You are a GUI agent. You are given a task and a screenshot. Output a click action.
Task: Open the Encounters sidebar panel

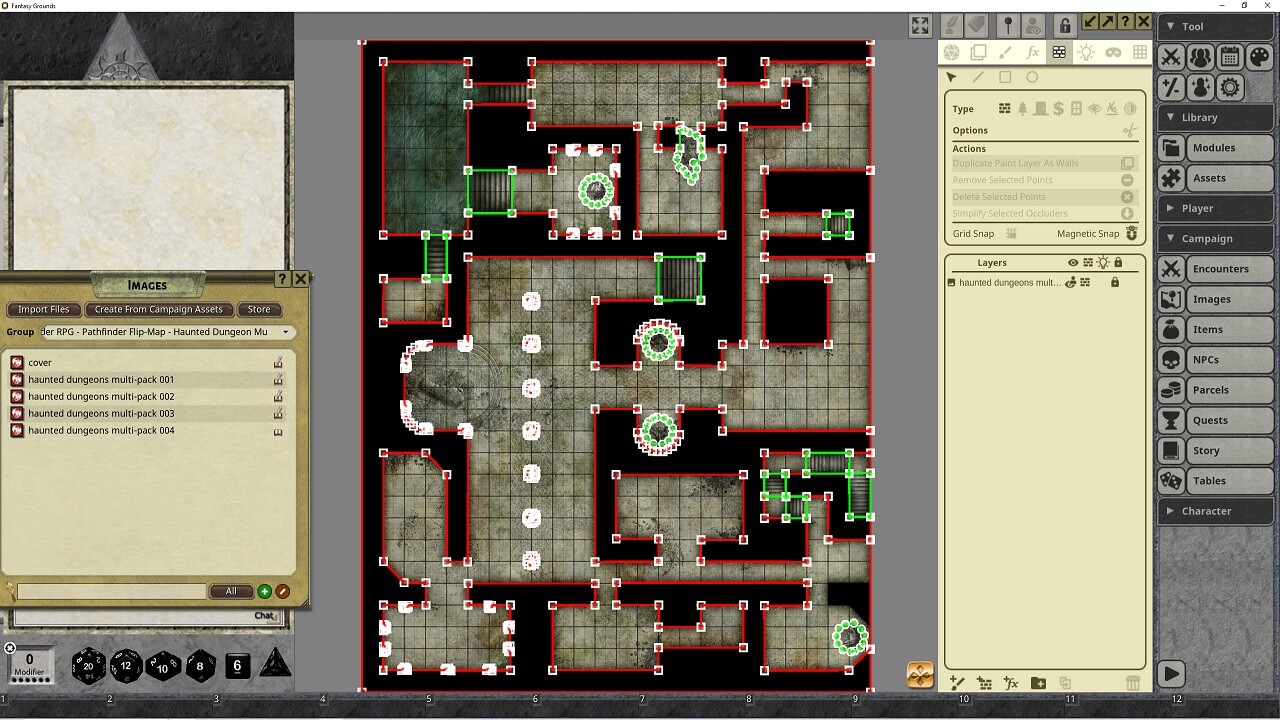point(1220,268)
